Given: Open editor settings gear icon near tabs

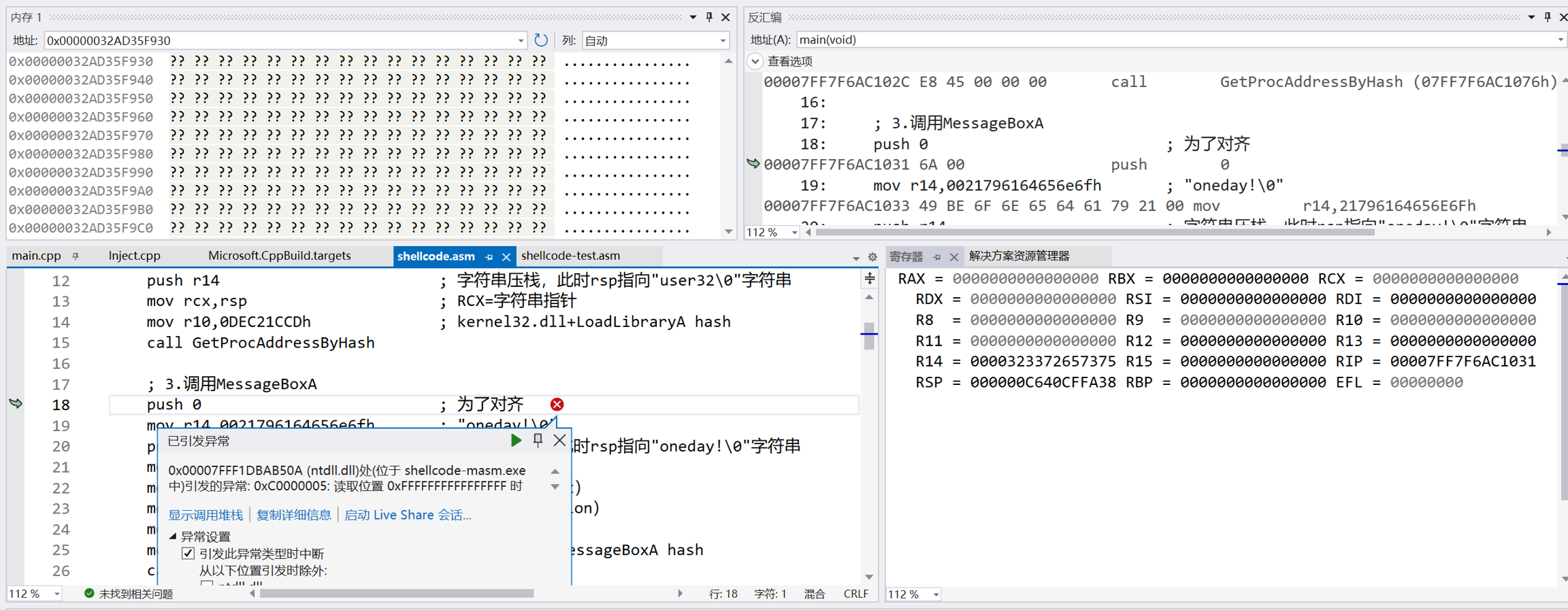Looking at the screenshot, I should pyautogui.click(x=872, y=257).
